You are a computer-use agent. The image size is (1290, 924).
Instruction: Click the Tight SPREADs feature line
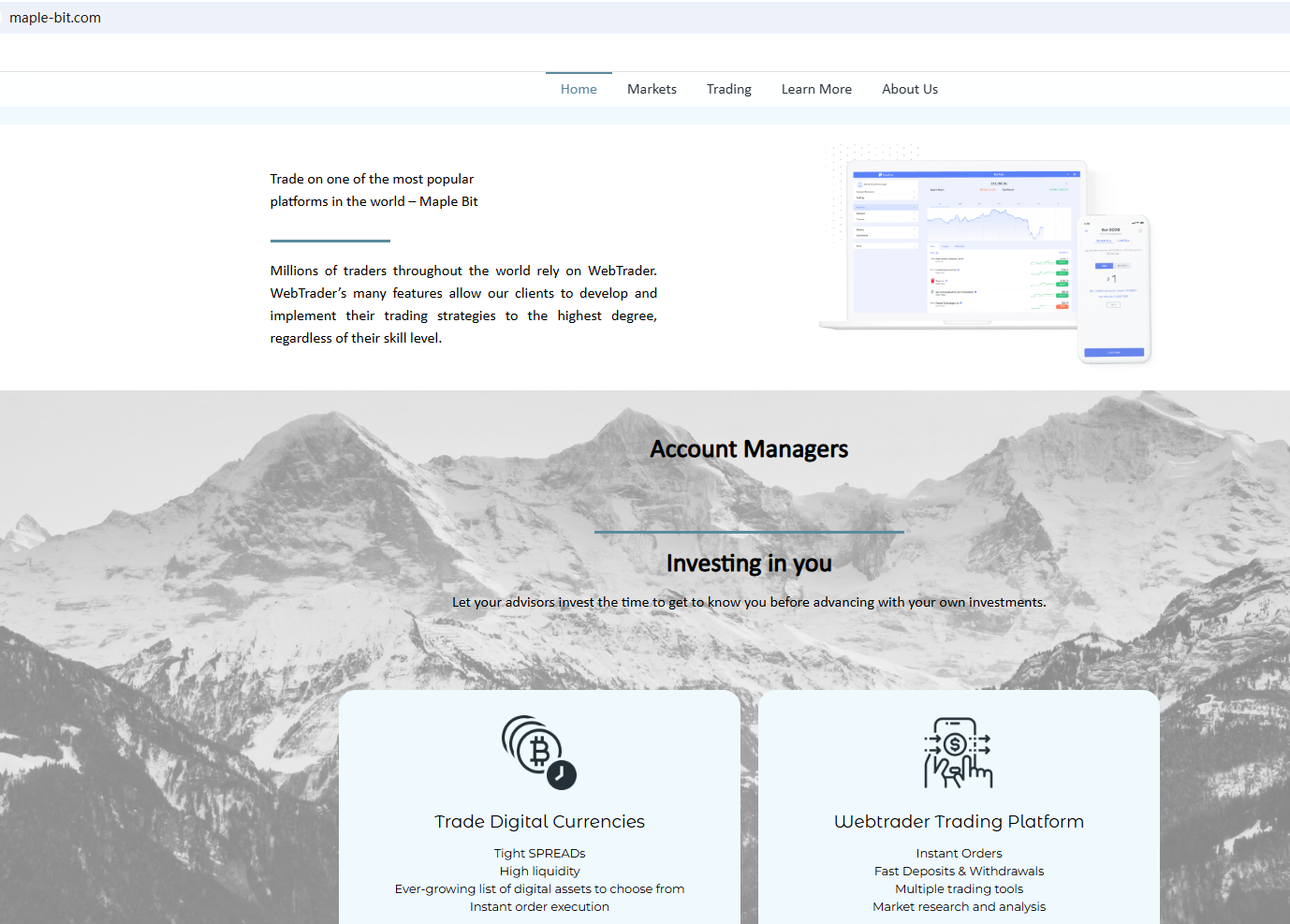coord(539,854)
